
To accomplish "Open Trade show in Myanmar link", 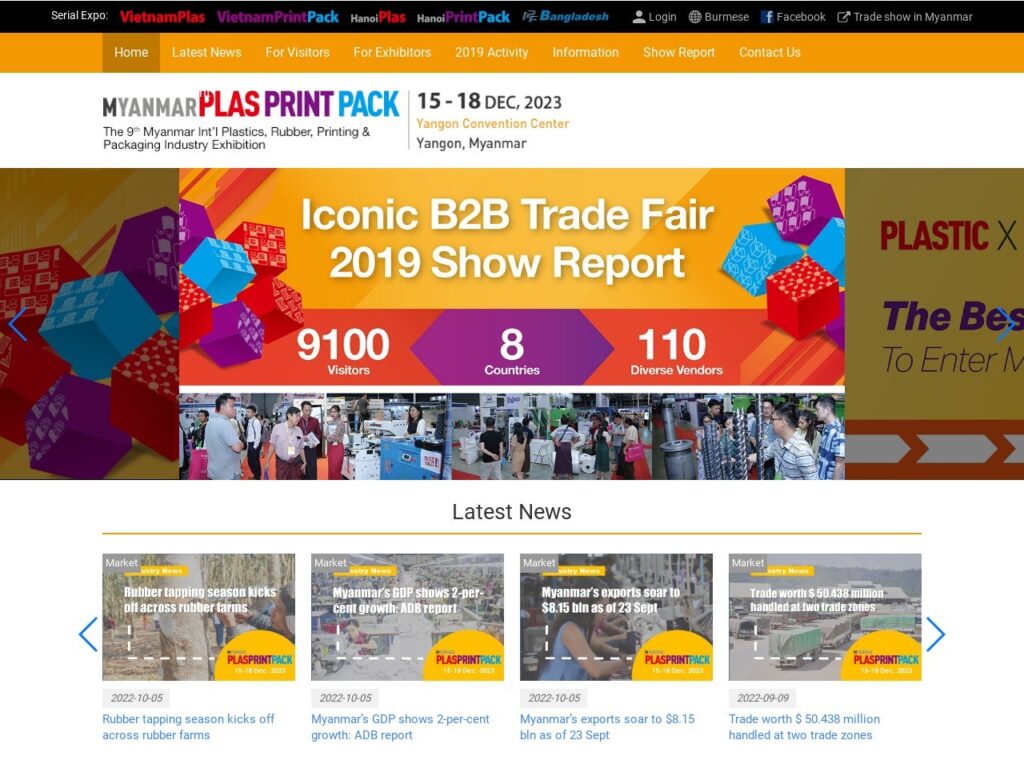I will (x=912, y=17).
